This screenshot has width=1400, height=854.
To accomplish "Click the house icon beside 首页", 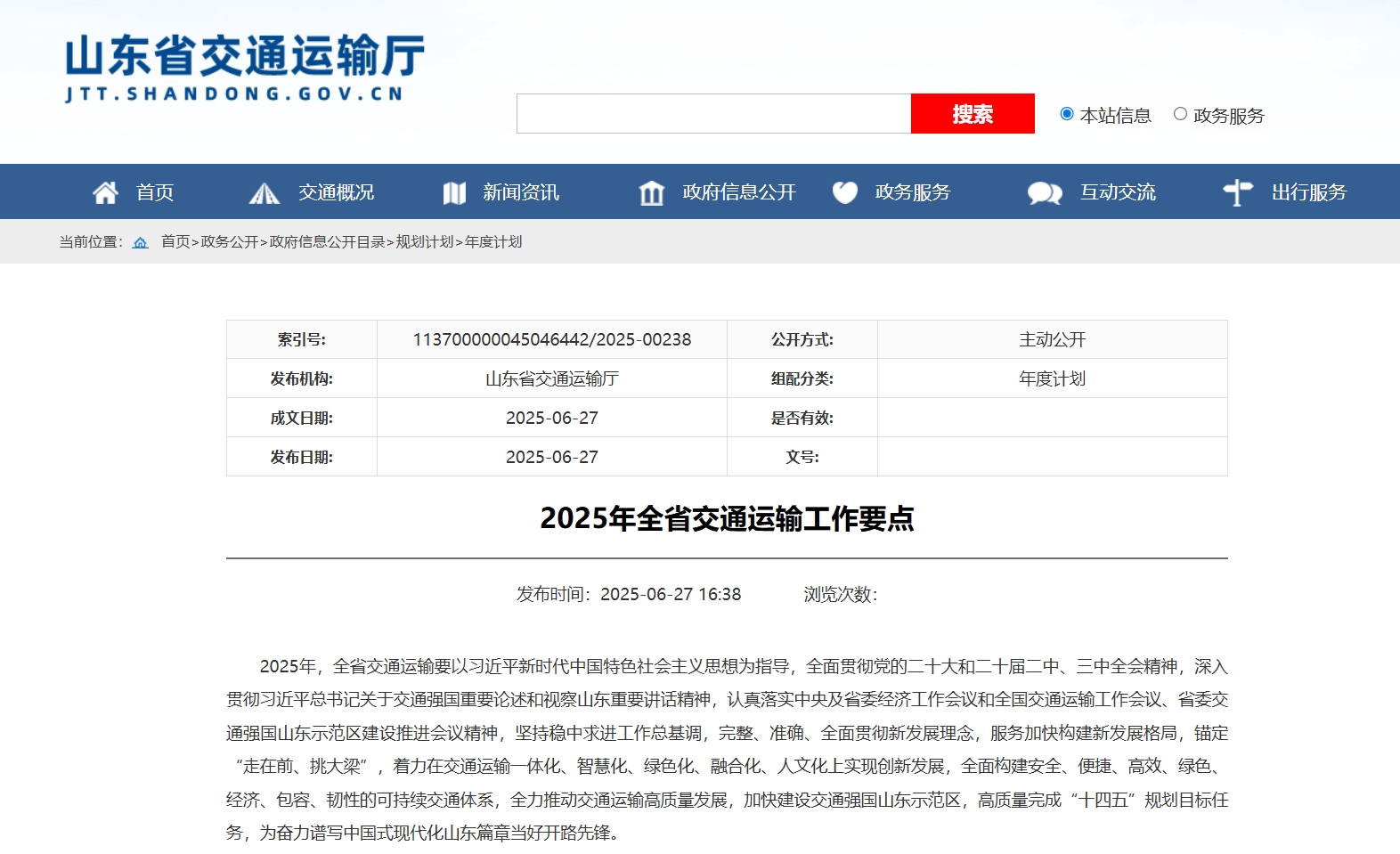I will pos(105,192).
